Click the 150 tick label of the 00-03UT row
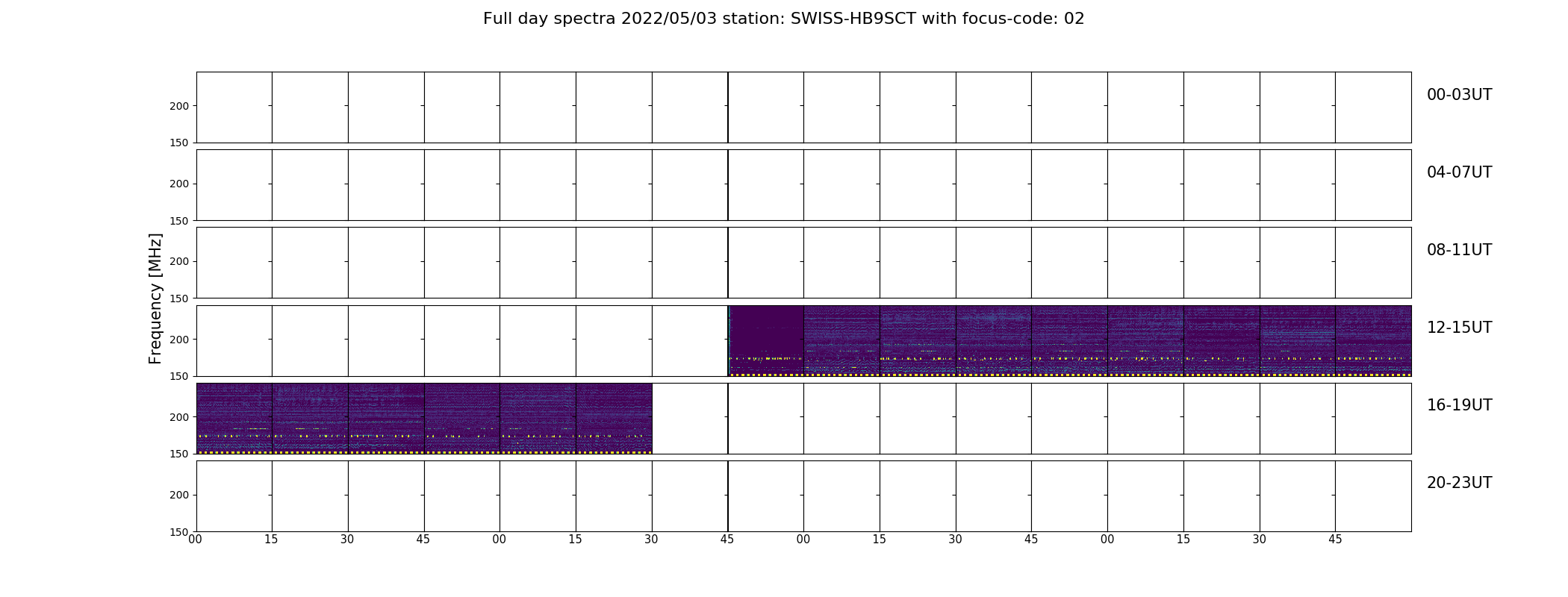This screenshot has width=1568, height=597. pyautogui.click(x=179, y=143)
